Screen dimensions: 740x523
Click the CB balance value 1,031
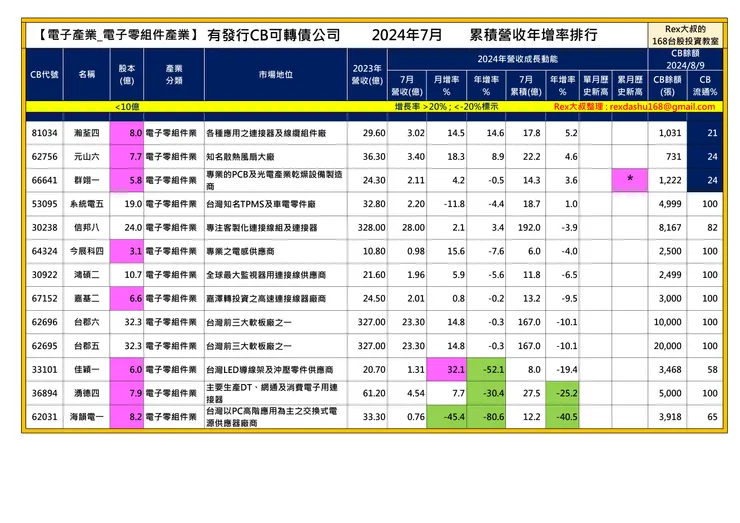point(670,133)
